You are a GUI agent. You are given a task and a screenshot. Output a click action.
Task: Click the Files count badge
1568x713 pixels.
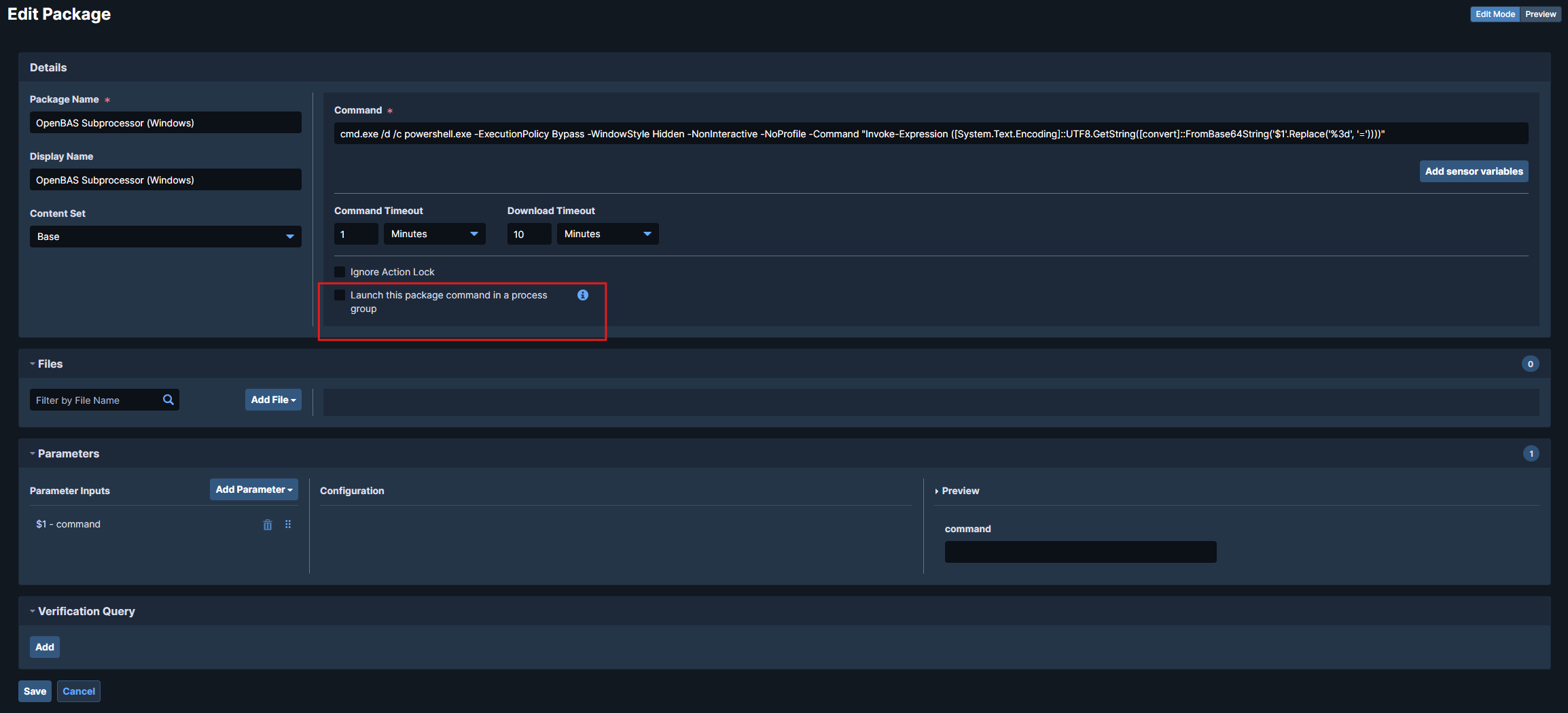pos(1530,364)
